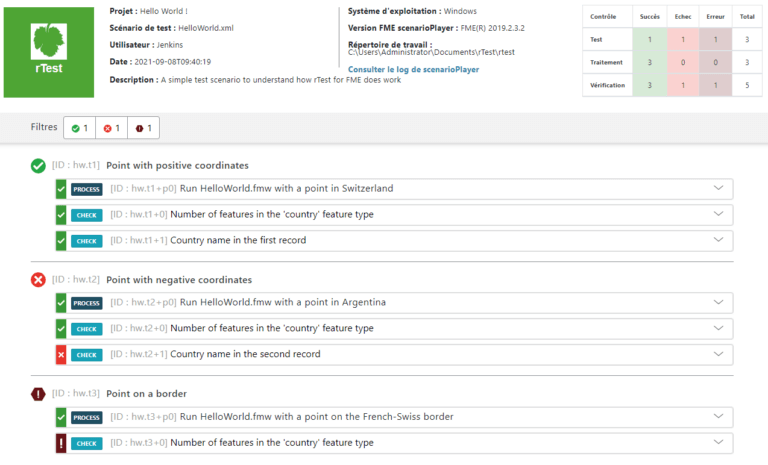Click the dark red error icon of test hw.t3
The height and width of the screenshot is (465, 768).
38,394
